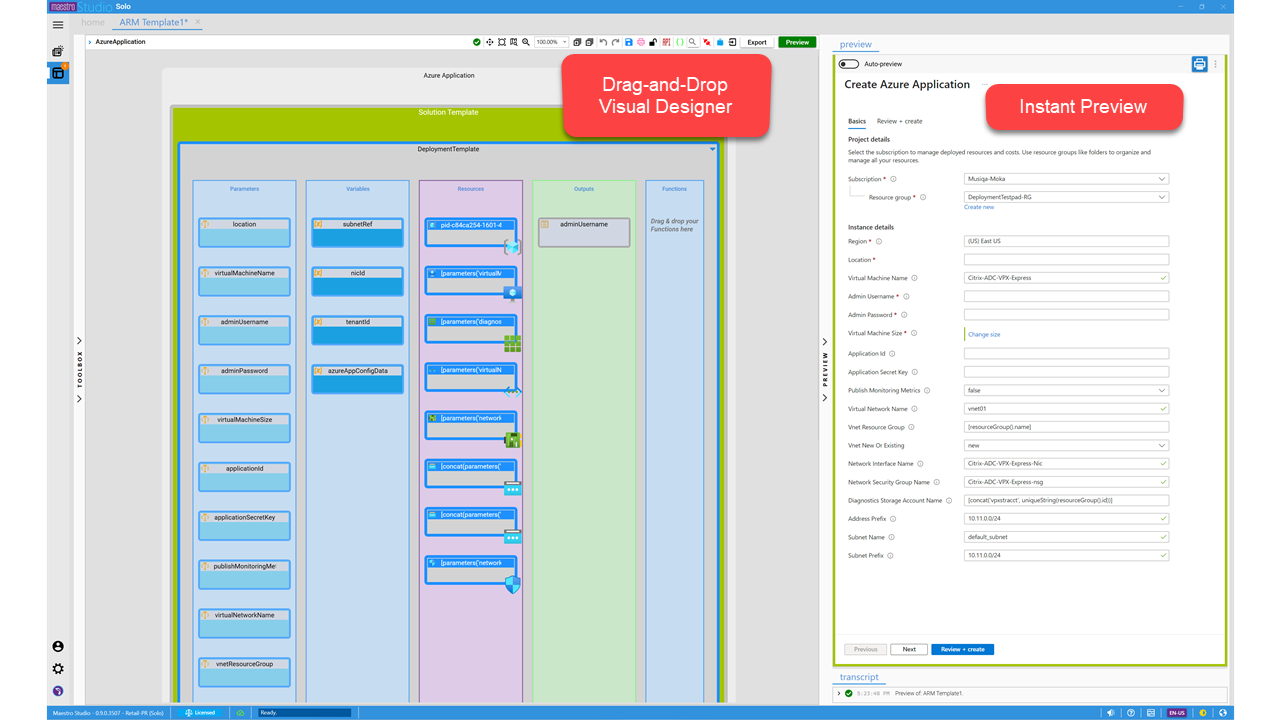Open the curly braces expression icon in the toolbar
This screenshot has width=1280, height=720.
tap(679, 42)
